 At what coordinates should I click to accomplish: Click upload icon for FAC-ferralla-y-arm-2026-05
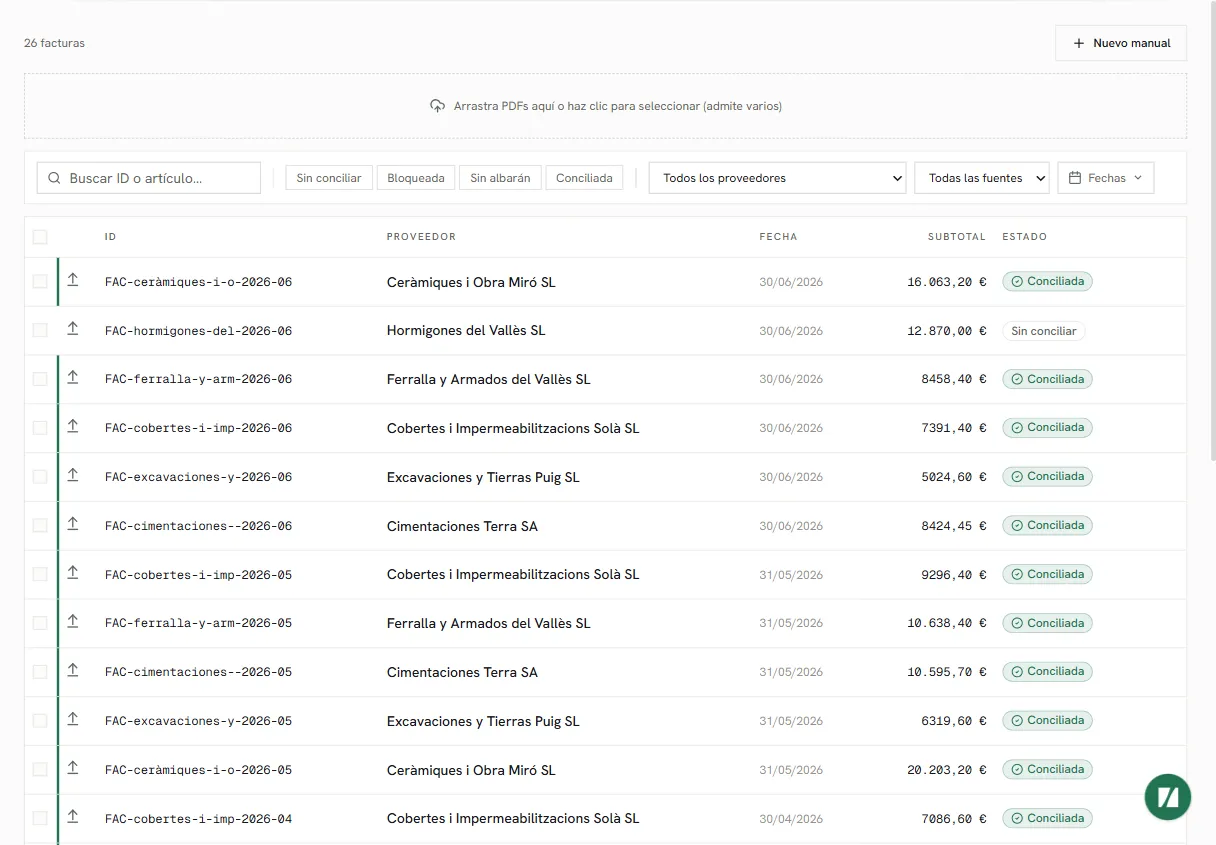(73, 622)
